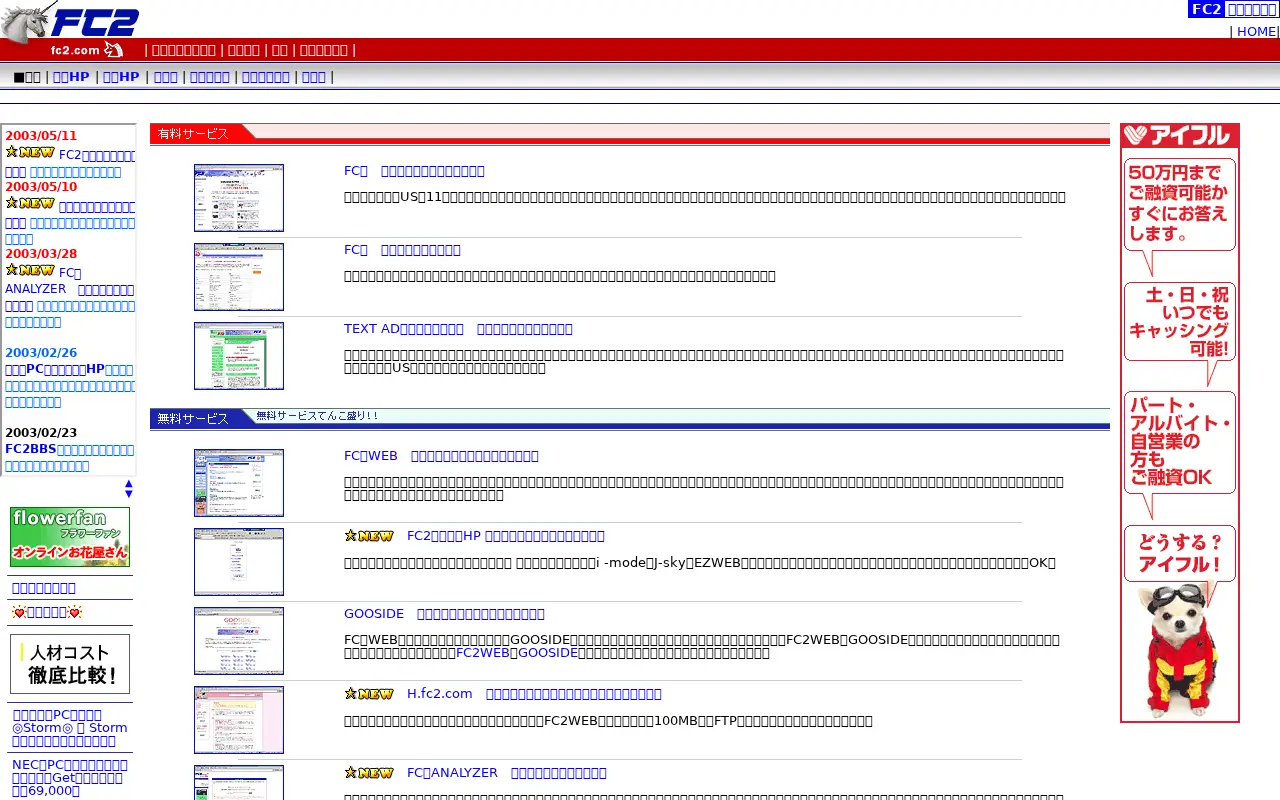Screen dimensions: 1280x800
Task: Click the small fc2.com logo in red bar
Action: coord(86,50)
